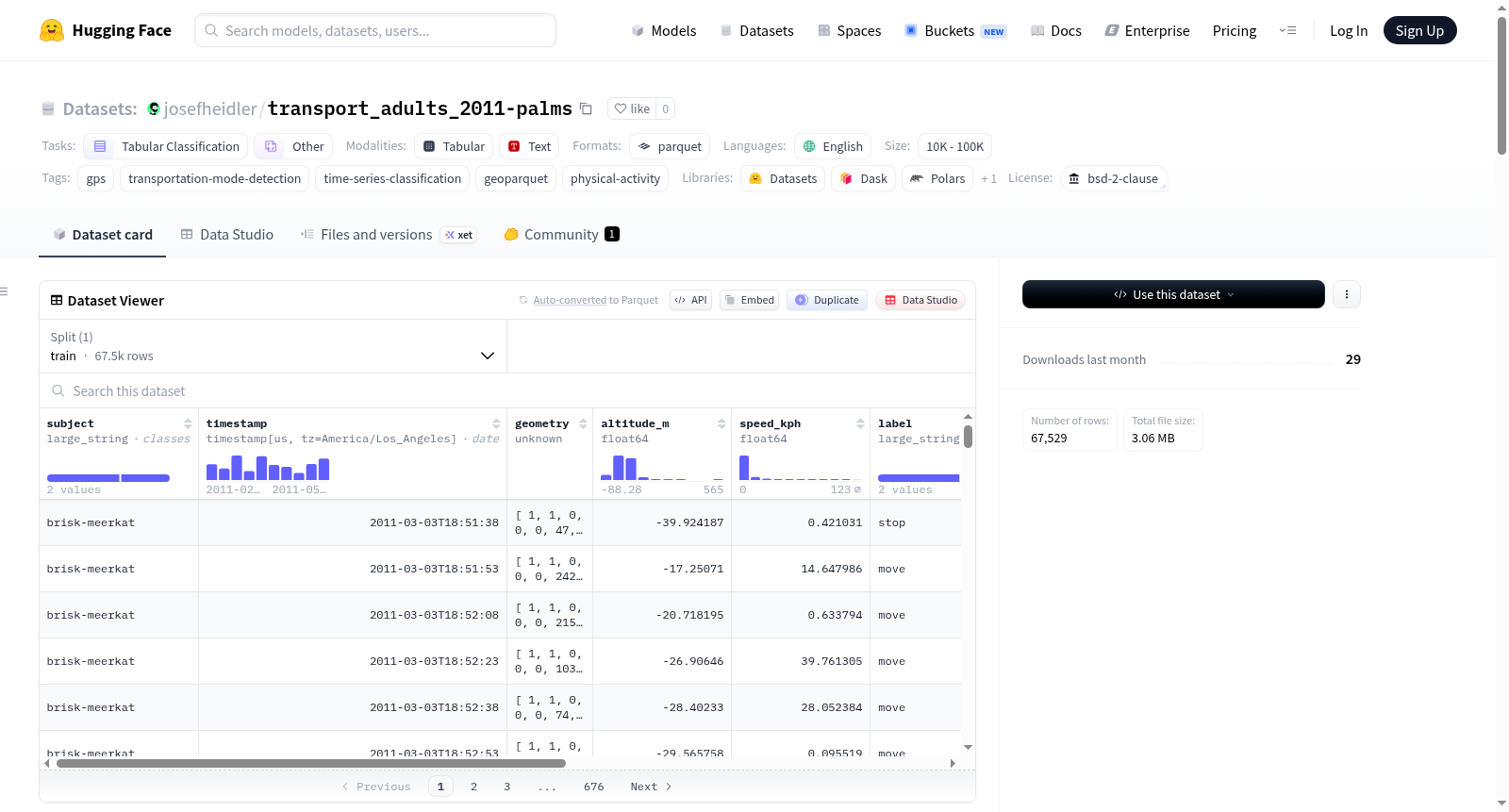Follow the Auto-converted link
This screenshot has width=1509, height=812.
pyautogui.click(x=570, y=300)
